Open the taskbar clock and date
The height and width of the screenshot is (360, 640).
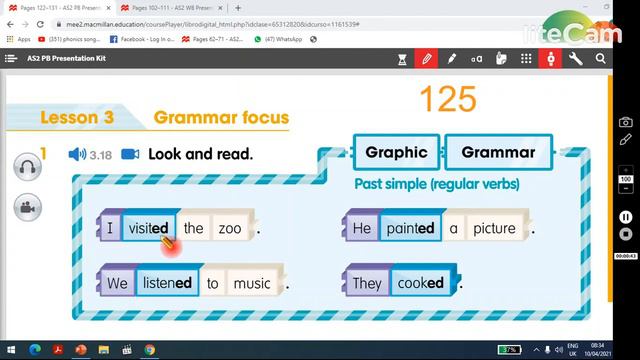(597, 350)
